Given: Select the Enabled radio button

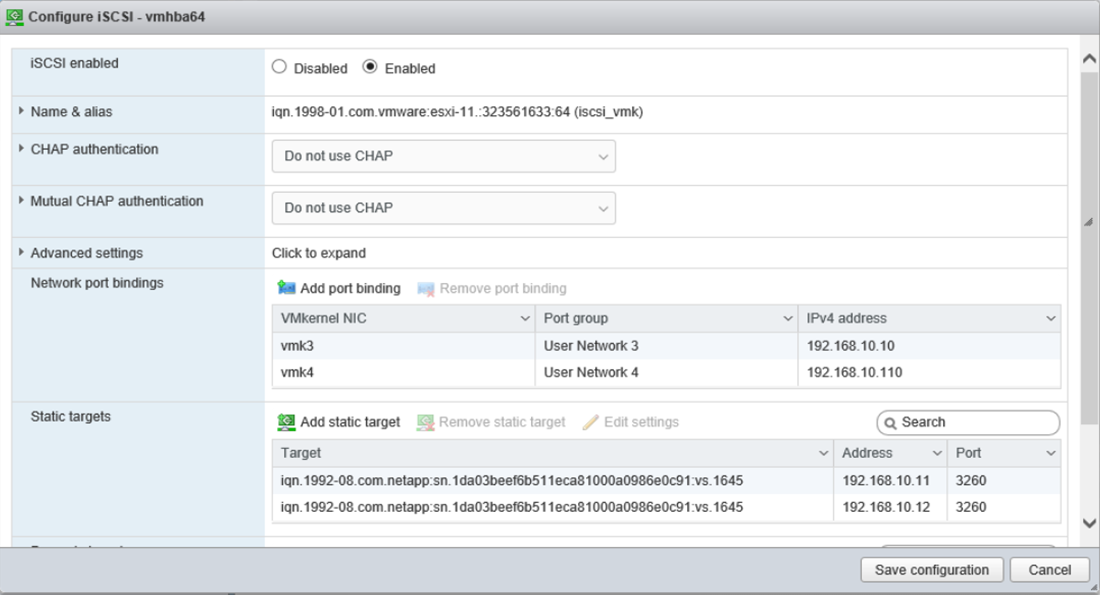Looking at the screenshot, I should pos(370,67).
